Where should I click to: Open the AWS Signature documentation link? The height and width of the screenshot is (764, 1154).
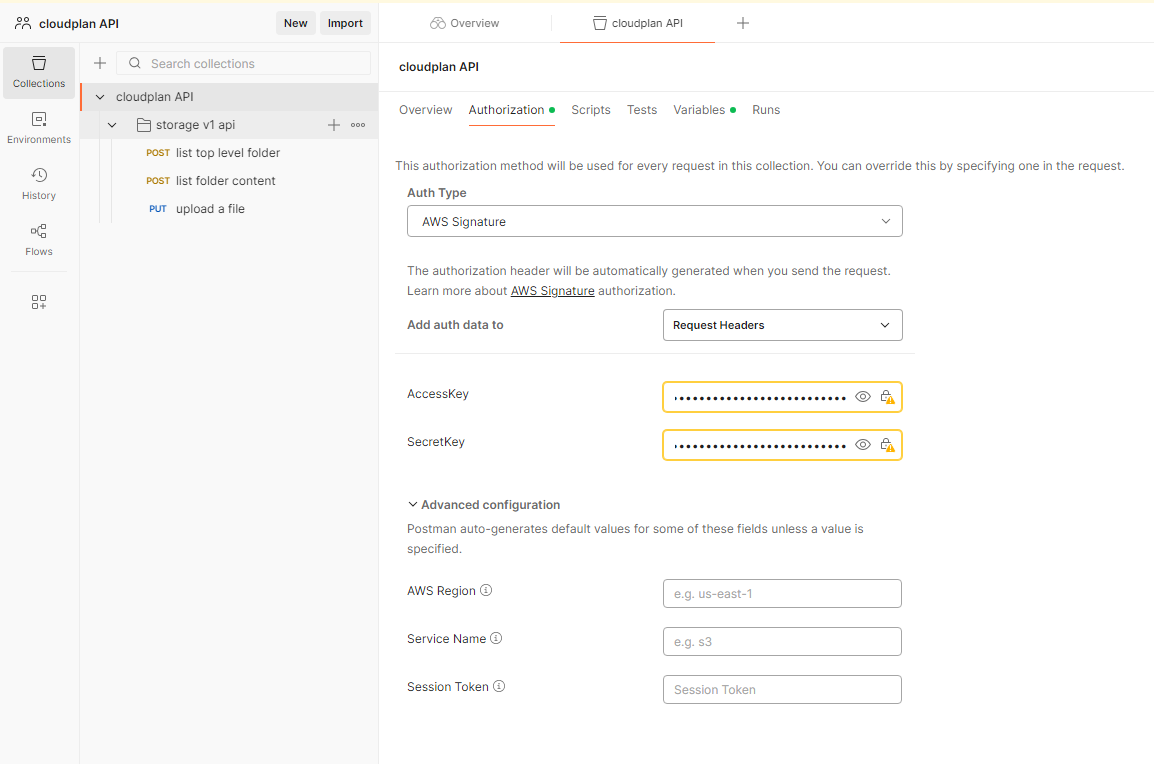point(552,291)
